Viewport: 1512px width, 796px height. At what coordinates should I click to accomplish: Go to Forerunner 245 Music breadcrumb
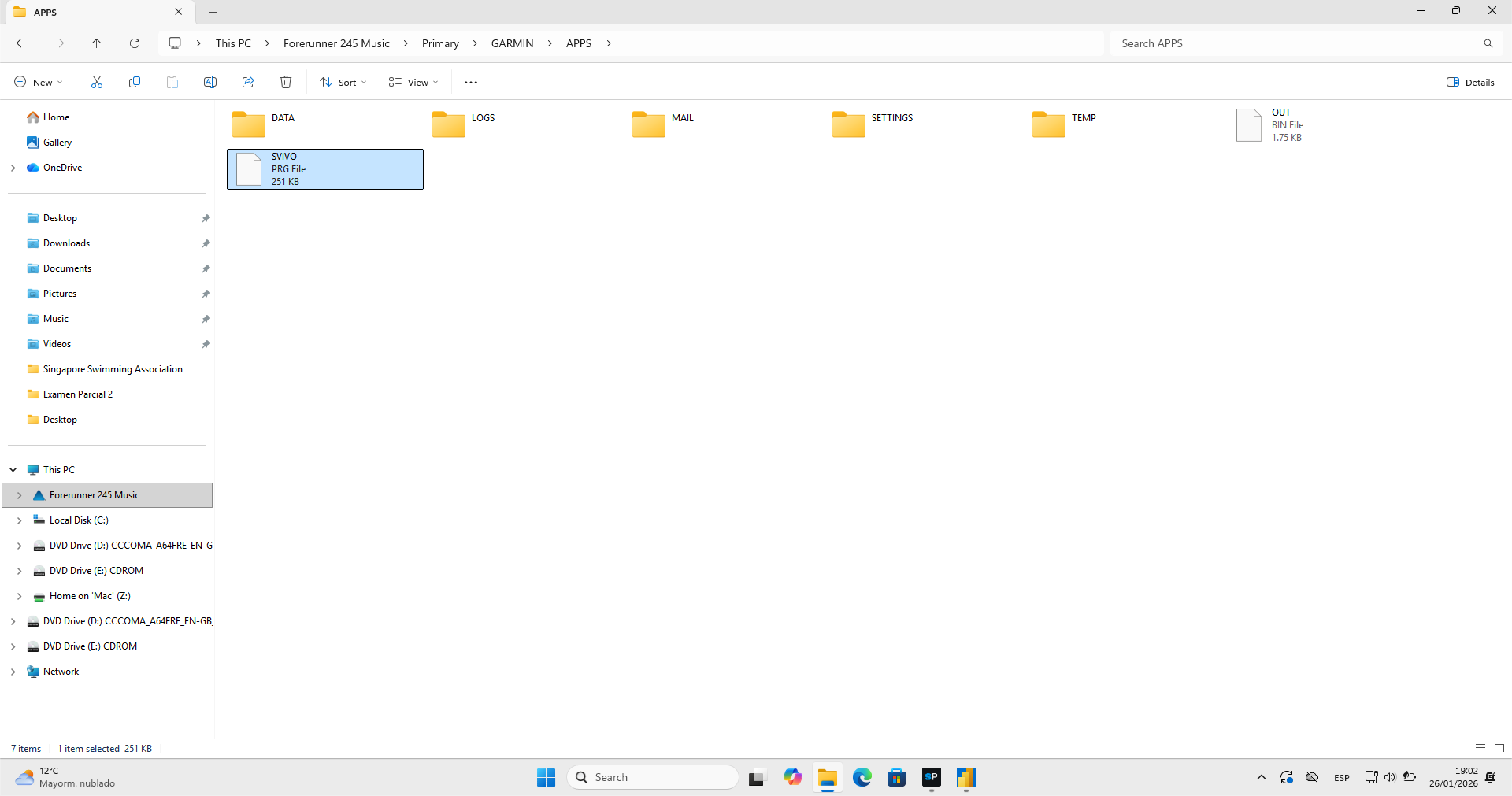[x=336, y=43]
